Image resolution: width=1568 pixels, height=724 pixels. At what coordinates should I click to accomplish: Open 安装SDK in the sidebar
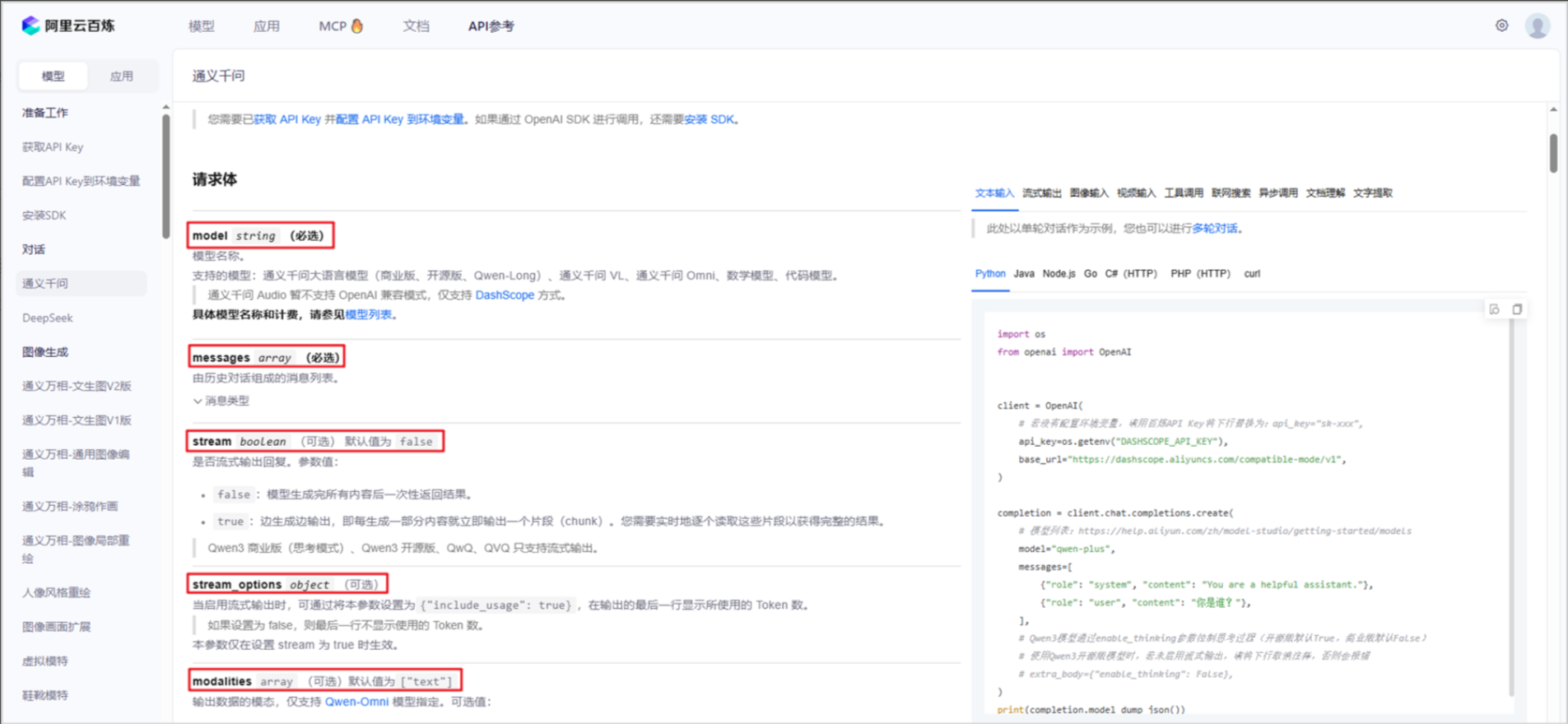(44, 216)
